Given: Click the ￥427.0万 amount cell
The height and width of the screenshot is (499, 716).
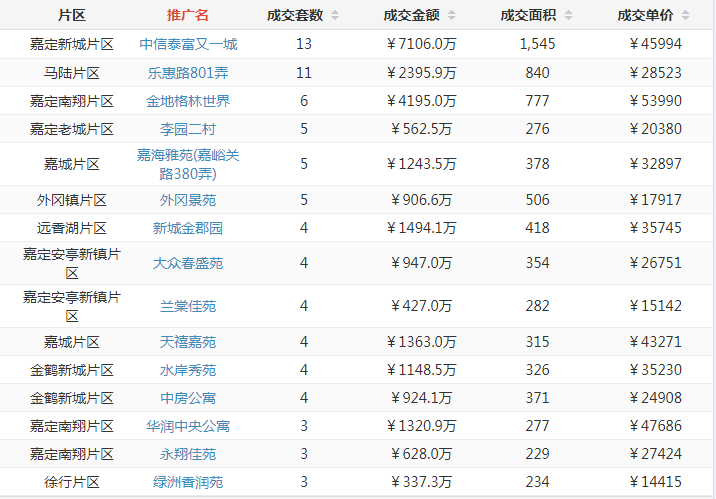Looking at the screenshot, I should 421,305.
